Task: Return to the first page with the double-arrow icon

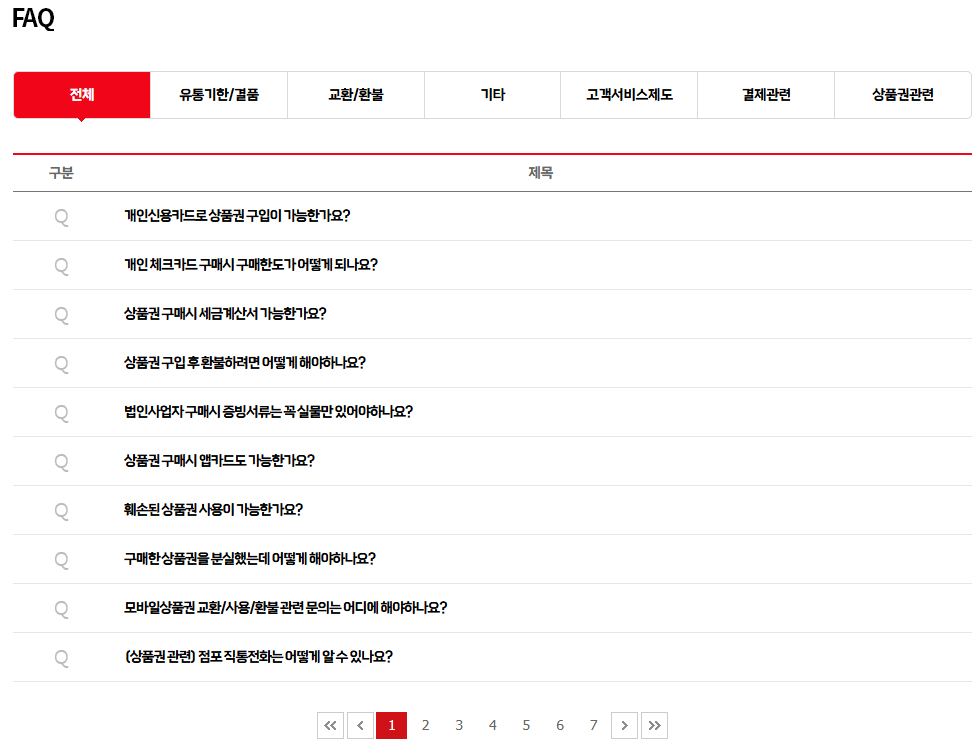Action: pos(330,725)
